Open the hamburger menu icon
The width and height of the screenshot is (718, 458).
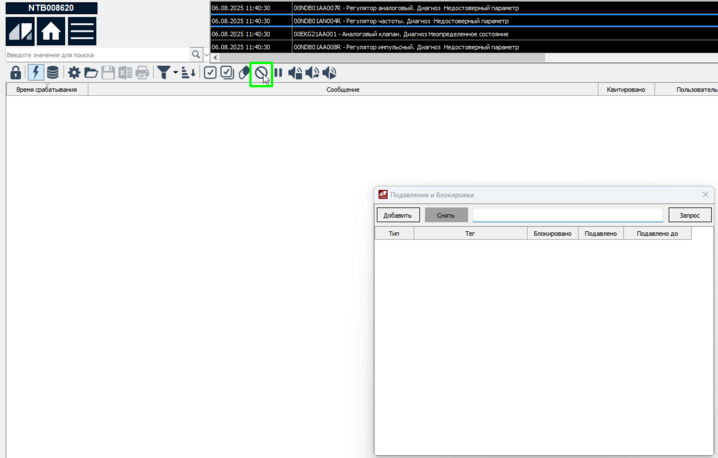click(82, 31)
